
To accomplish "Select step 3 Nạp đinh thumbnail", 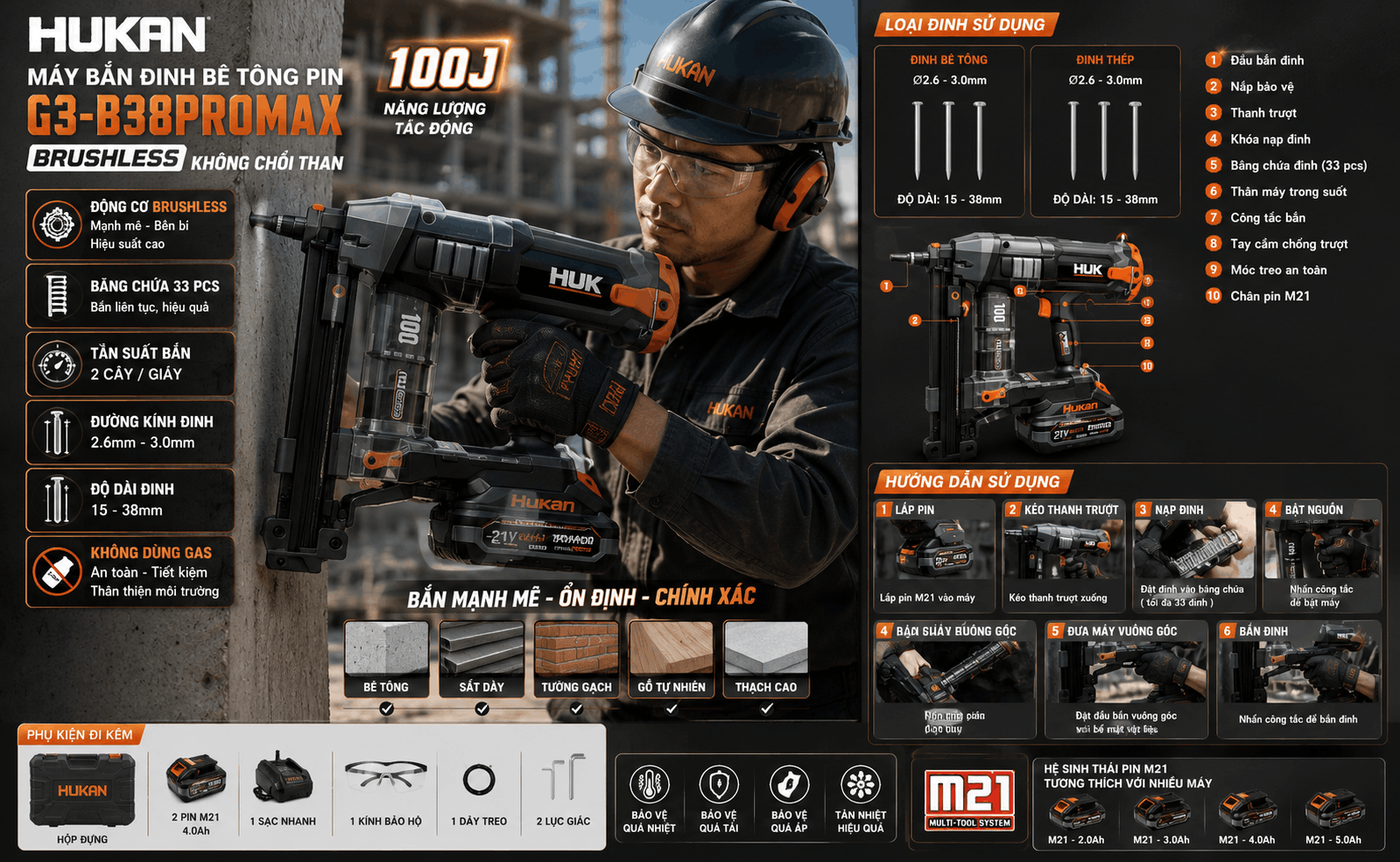I will [x=1195, y=555].
